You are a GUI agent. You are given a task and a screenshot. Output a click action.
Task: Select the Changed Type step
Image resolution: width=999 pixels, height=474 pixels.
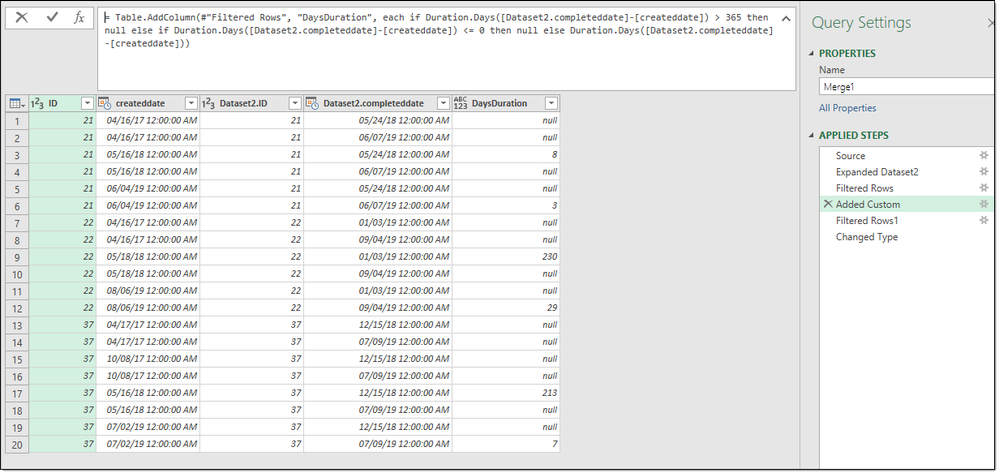click(x=866, y=237)
